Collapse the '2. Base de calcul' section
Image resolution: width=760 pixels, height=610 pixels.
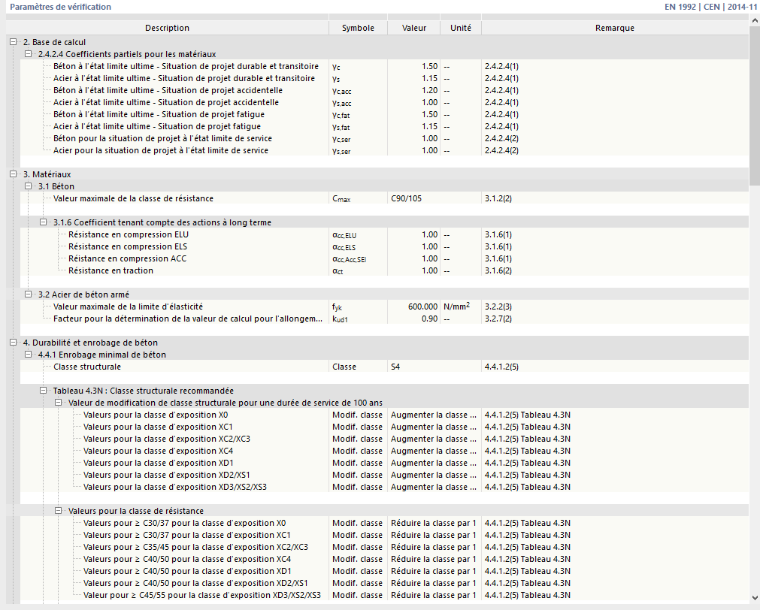tap(14, 42)
